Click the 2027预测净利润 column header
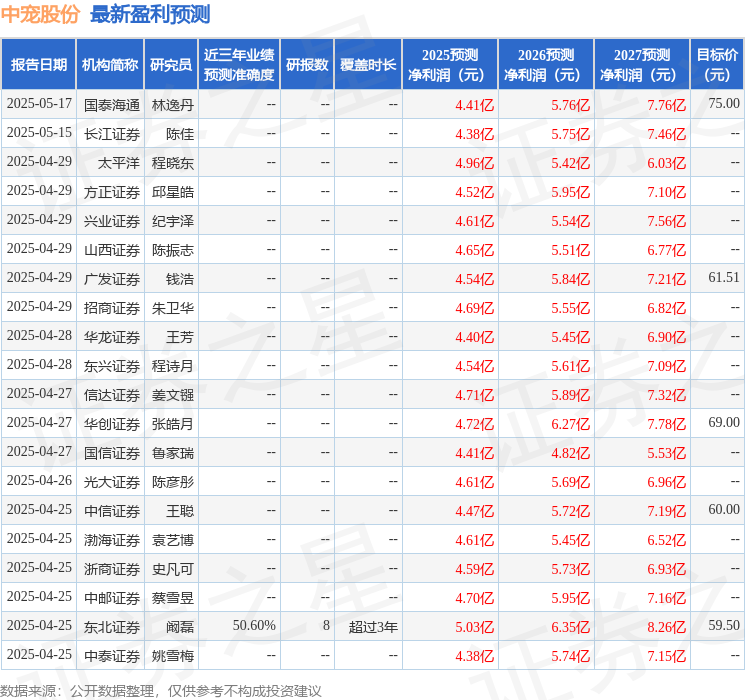745x700 pixels. (x=642, y=64)
